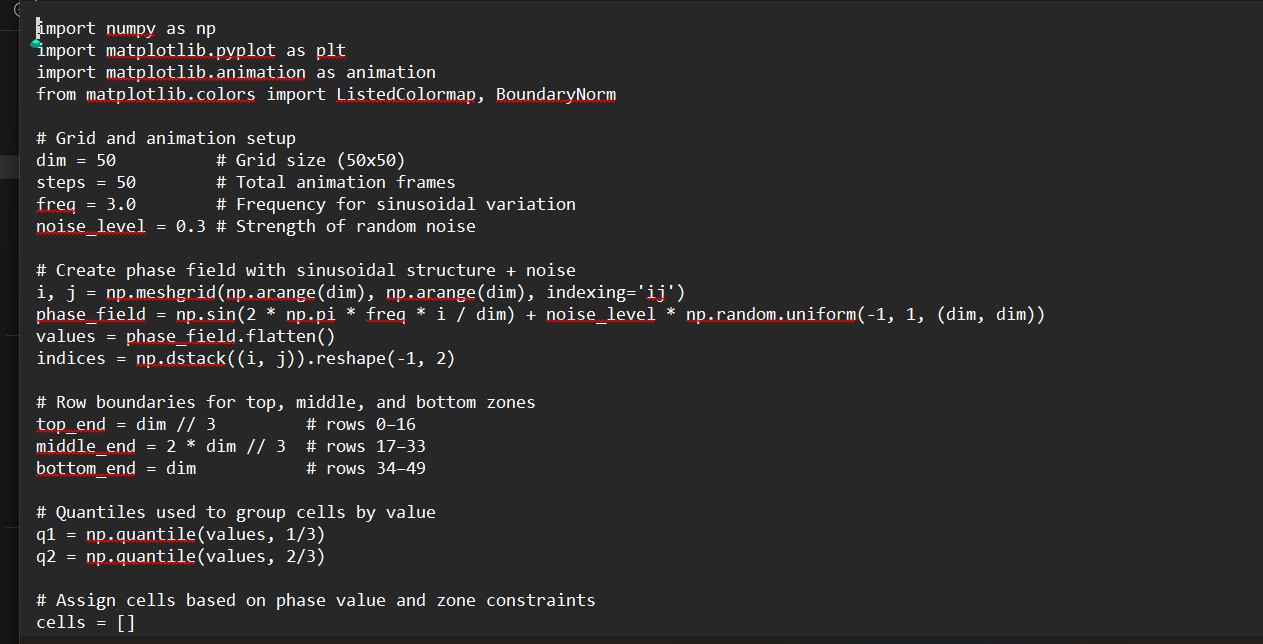Click the teal text cursor handle
The image size is (1263, 644).
(x=36, y=43)
